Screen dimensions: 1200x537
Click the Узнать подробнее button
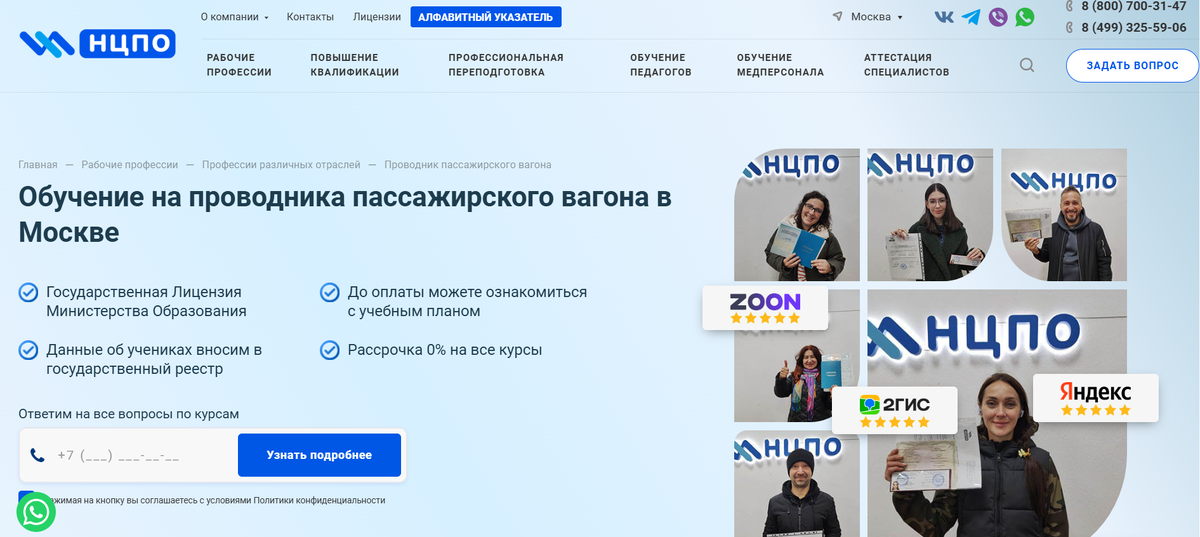click(319, 455)
